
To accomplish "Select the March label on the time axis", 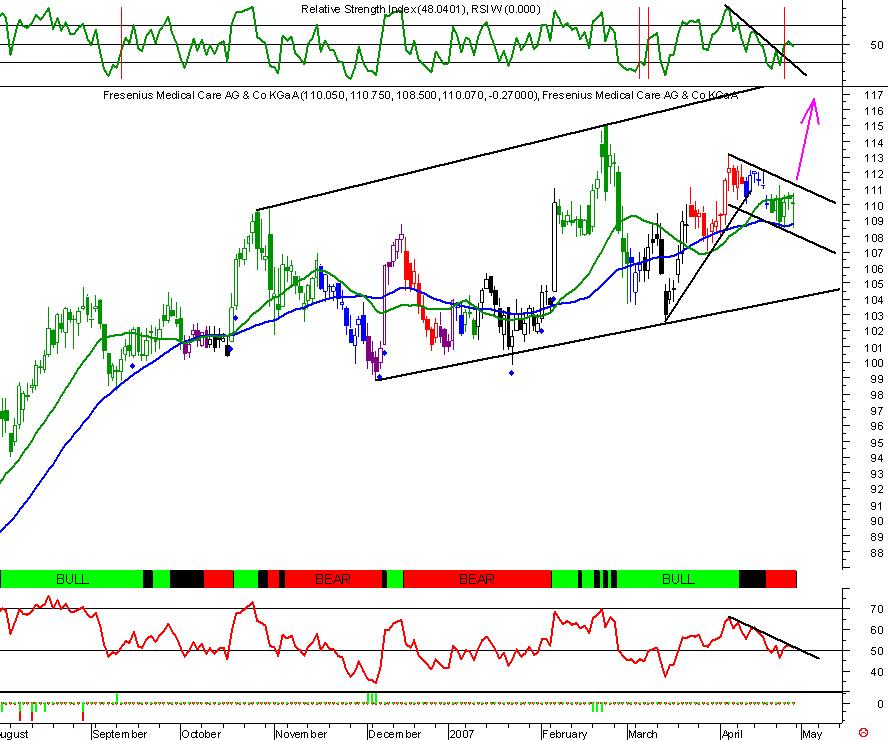I will click(643, 734).
